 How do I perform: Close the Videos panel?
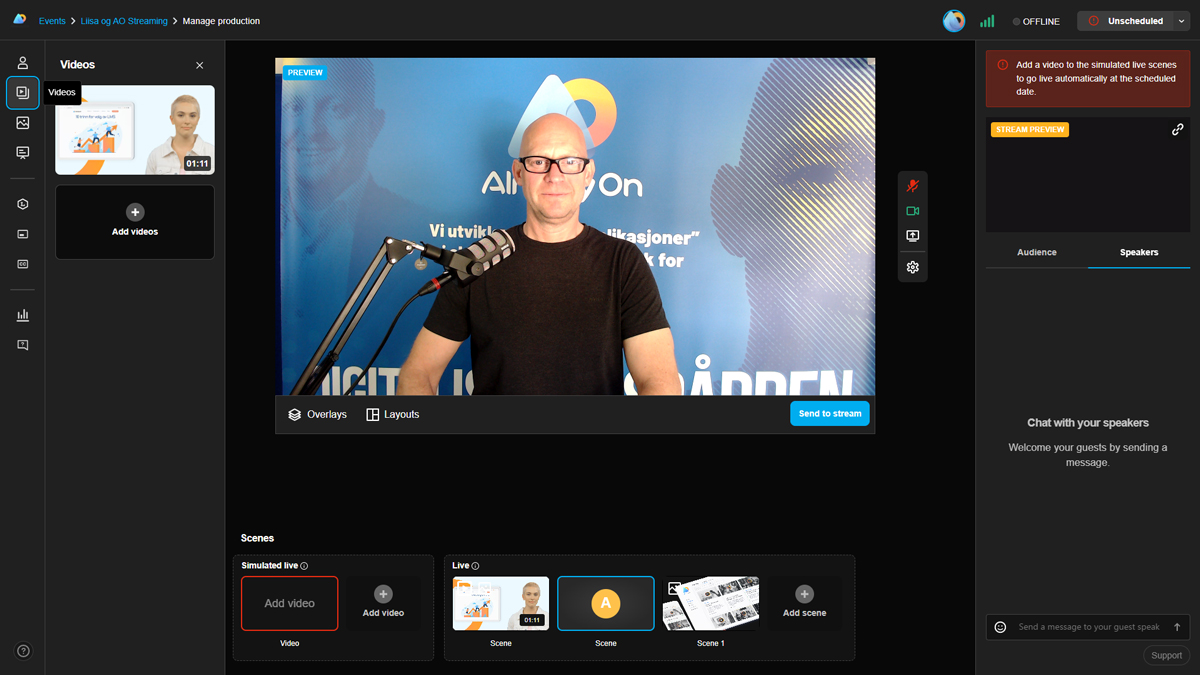click(x=199, y=65)
